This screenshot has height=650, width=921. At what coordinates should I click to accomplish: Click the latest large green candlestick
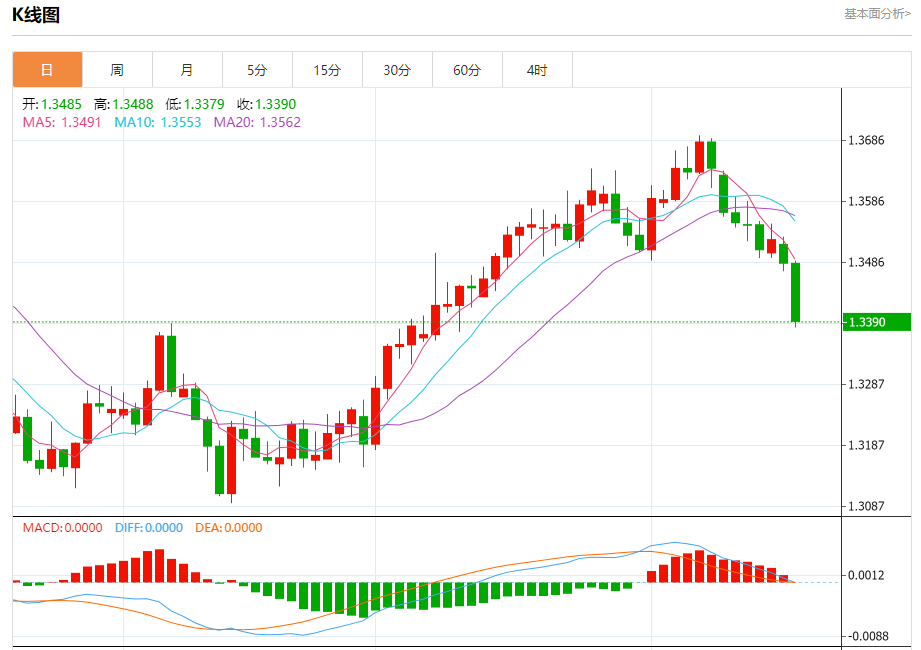click(x=795, y=292)
